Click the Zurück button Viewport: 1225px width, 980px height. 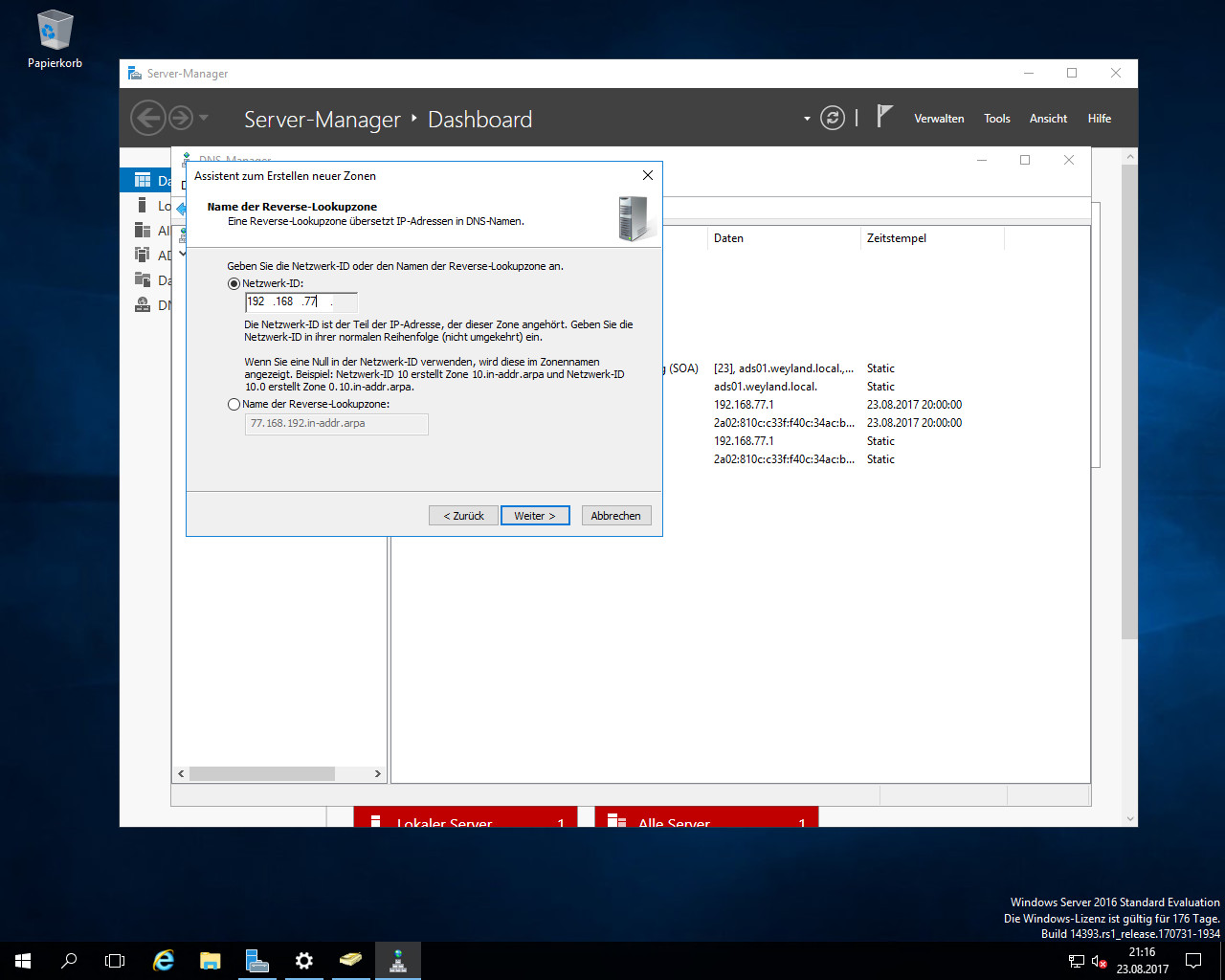coord(463,516)
